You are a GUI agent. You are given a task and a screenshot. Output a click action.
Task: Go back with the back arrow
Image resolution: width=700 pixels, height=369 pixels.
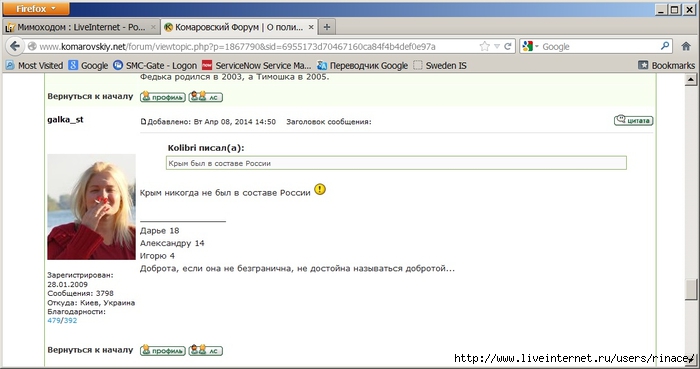click(x=15, y=46)
